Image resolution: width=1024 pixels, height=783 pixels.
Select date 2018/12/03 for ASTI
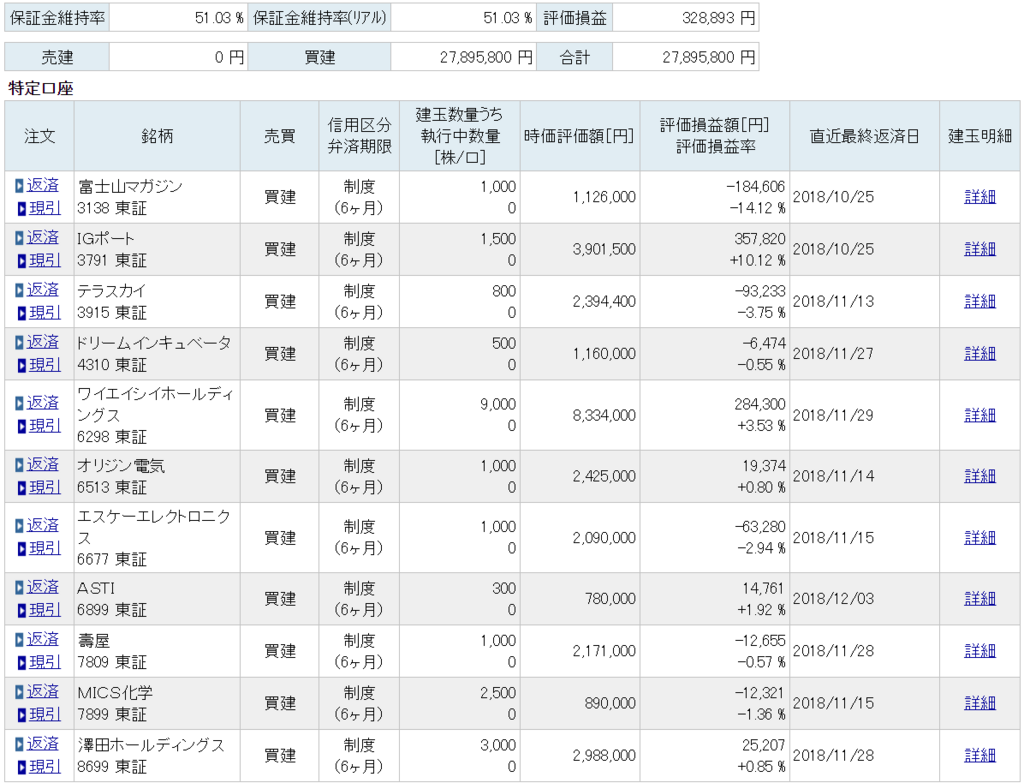coord(833,599)
